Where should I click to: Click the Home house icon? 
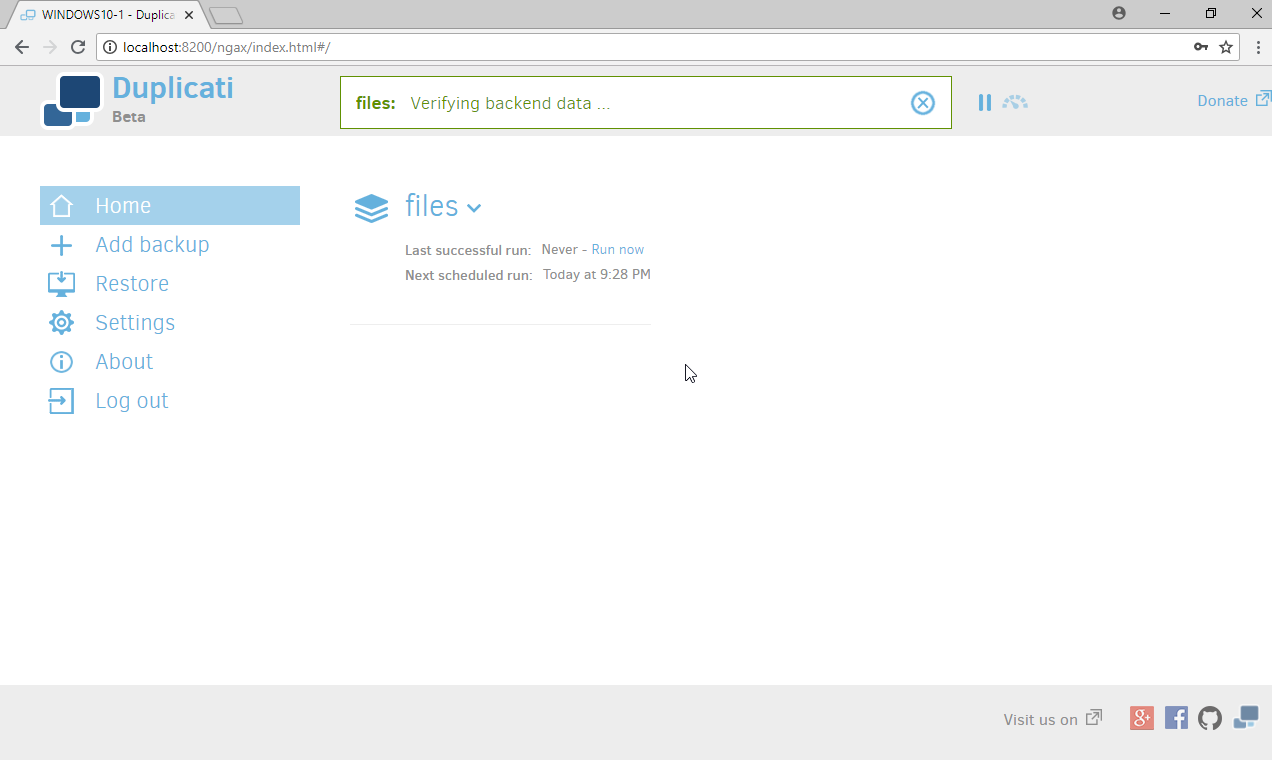(x=61, y=206)
